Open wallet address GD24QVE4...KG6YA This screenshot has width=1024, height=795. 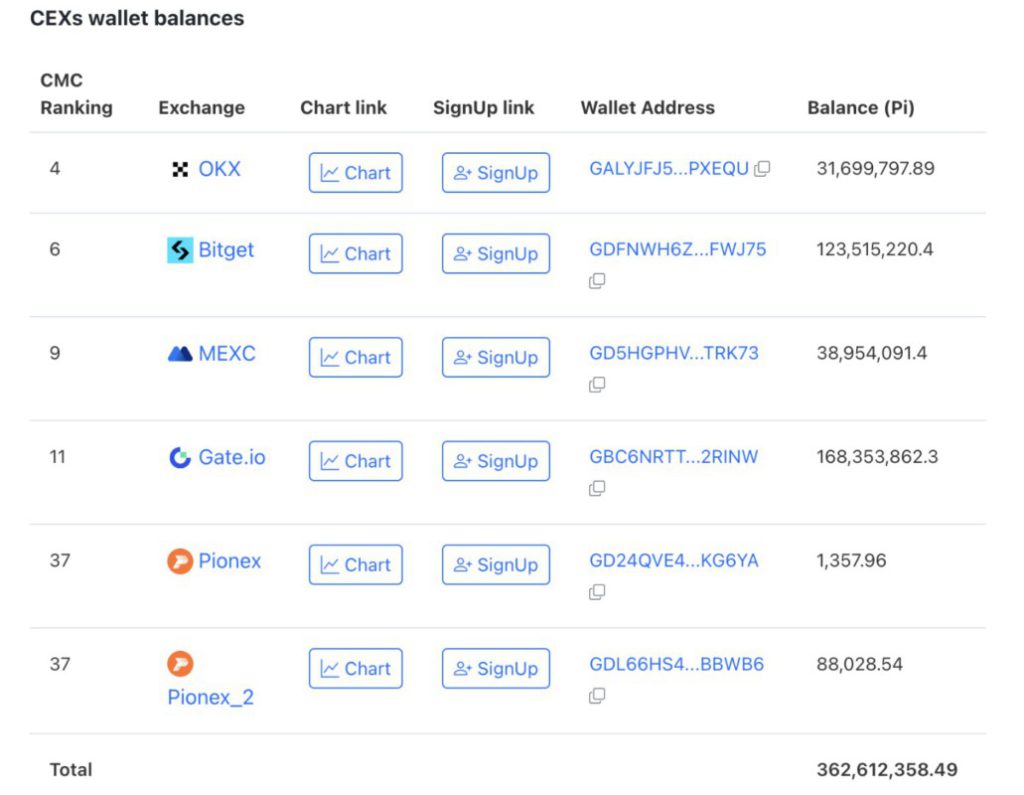(674, 560)
